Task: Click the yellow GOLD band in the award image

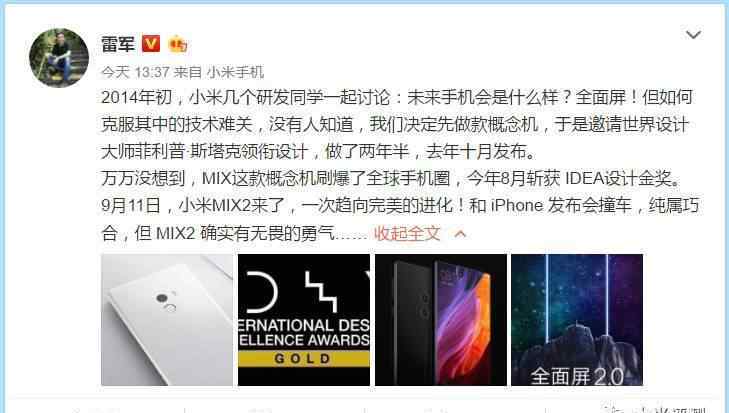Action: coord(304,359)
